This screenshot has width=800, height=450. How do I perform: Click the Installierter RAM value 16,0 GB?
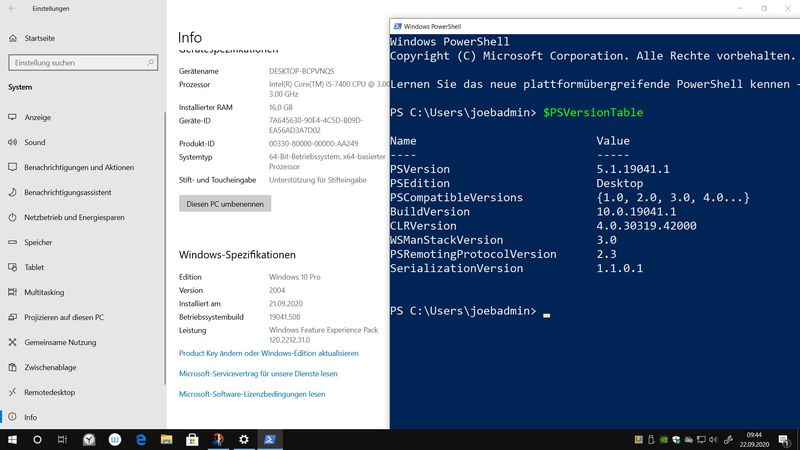[281, 107]
